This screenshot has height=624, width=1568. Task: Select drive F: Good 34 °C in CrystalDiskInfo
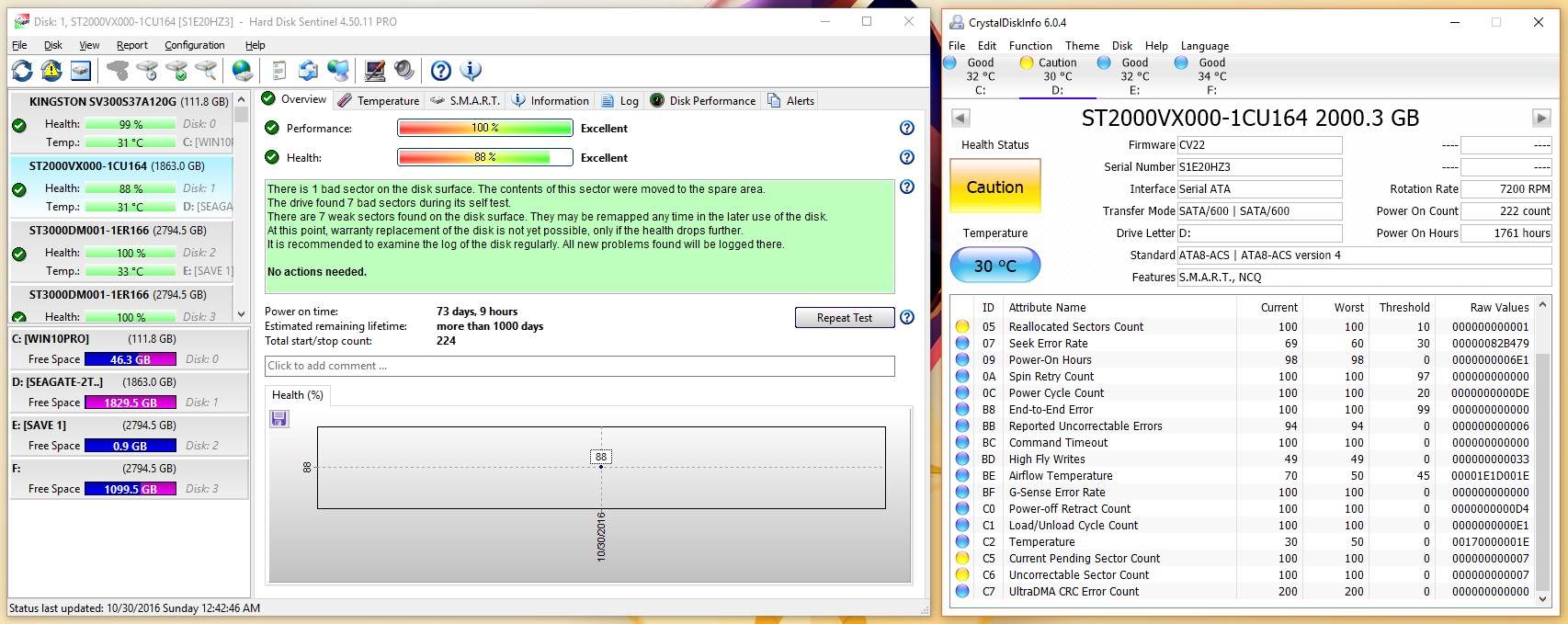click(1212, 76)
